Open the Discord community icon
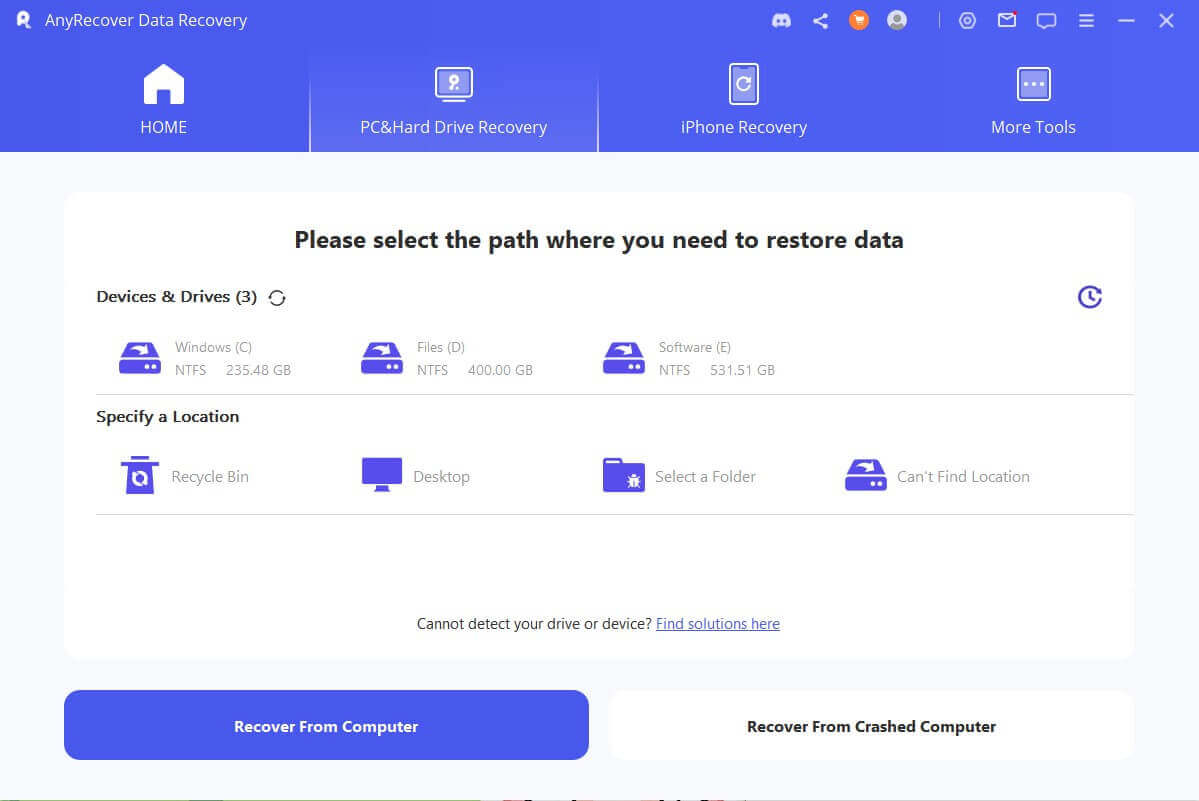Viewport: 1199px width, 801px height. pyautogui.click(x=781, y=20)
